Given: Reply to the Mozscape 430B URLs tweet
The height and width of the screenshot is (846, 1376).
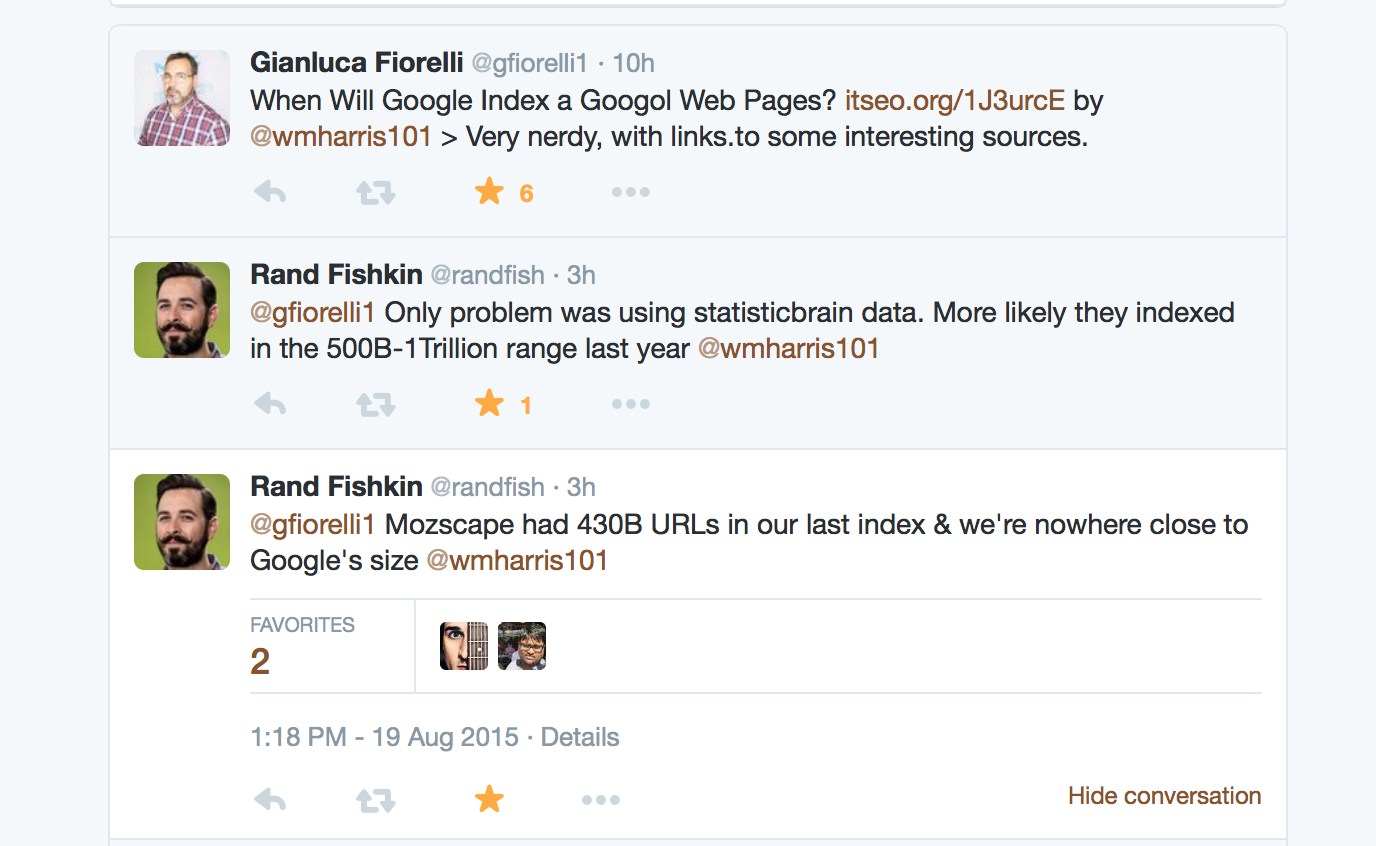Looking at the screenshot, I should click(x=270, y=799).
